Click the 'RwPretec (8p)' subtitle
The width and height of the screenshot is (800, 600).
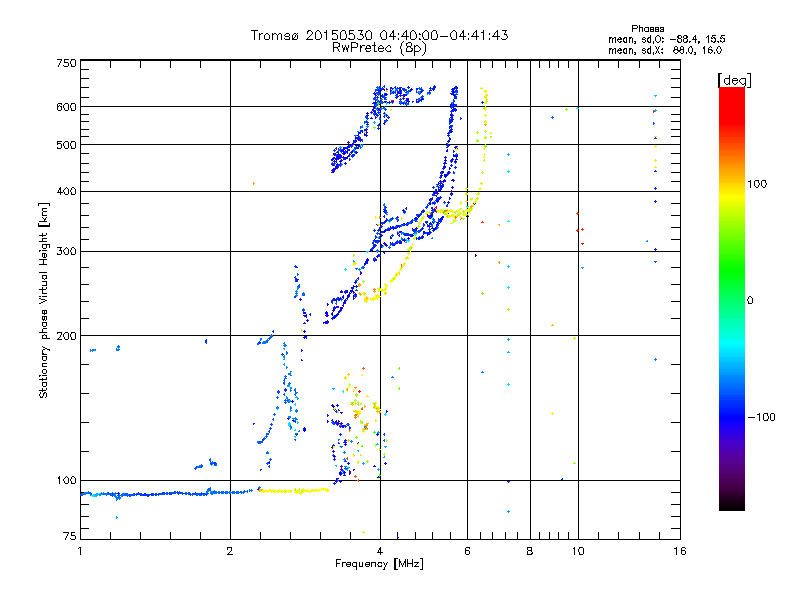point(379,48)
